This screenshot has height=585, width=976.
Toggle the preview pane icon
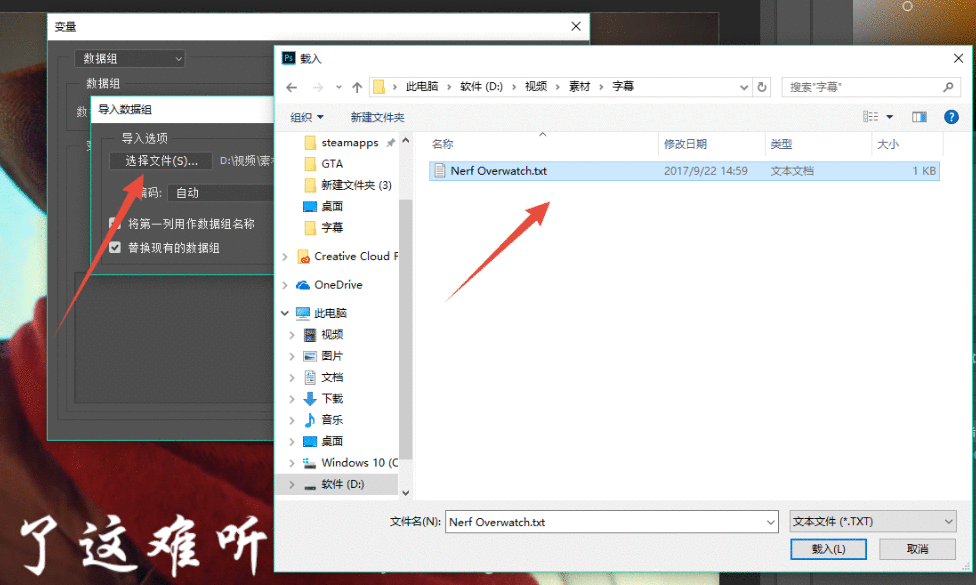[x=919, y=116]
